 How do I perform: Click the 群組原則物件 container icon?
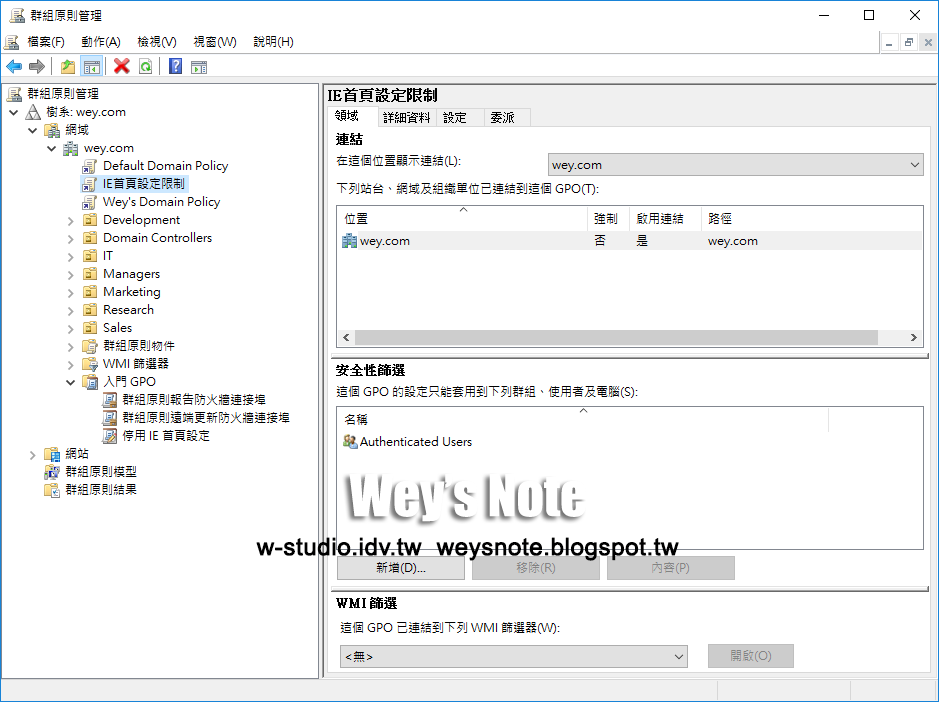90,346
